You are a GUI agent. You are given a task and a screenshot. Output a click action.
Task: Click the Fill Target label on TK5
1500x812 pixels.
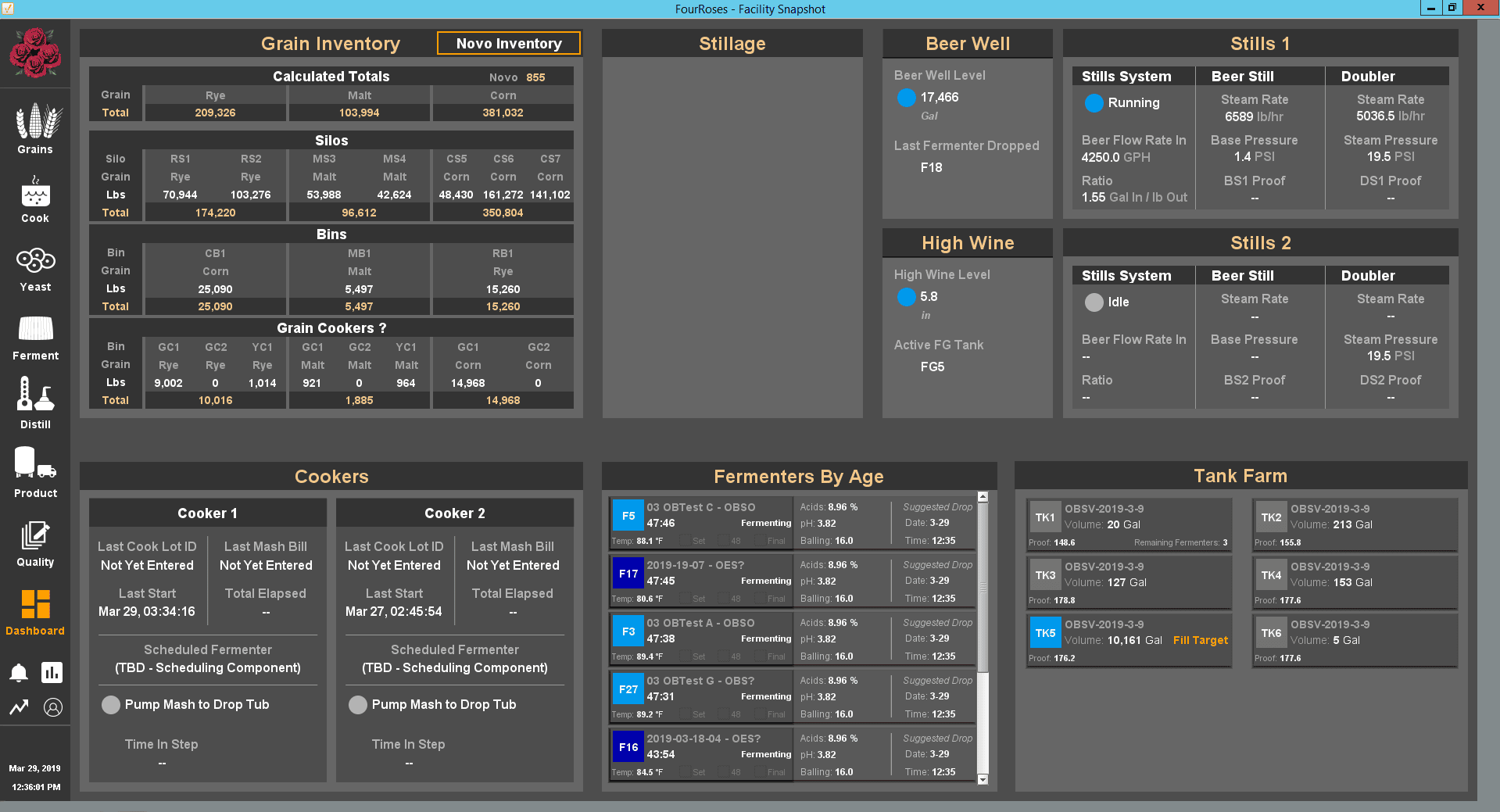point(1200,640)
